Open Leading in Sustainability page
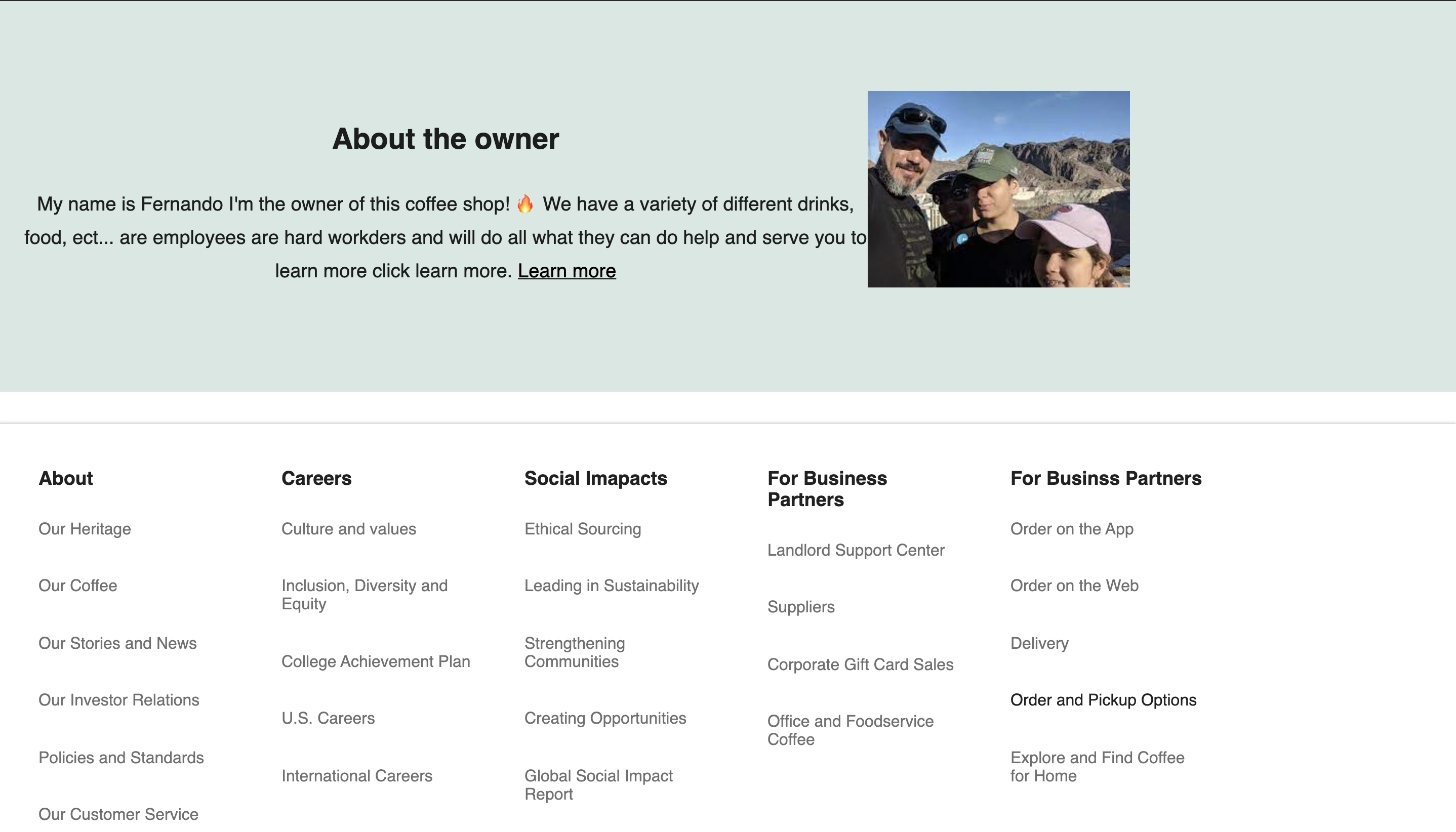Image resolution: width=1456 pixels, height=832 pixels. 611,586
